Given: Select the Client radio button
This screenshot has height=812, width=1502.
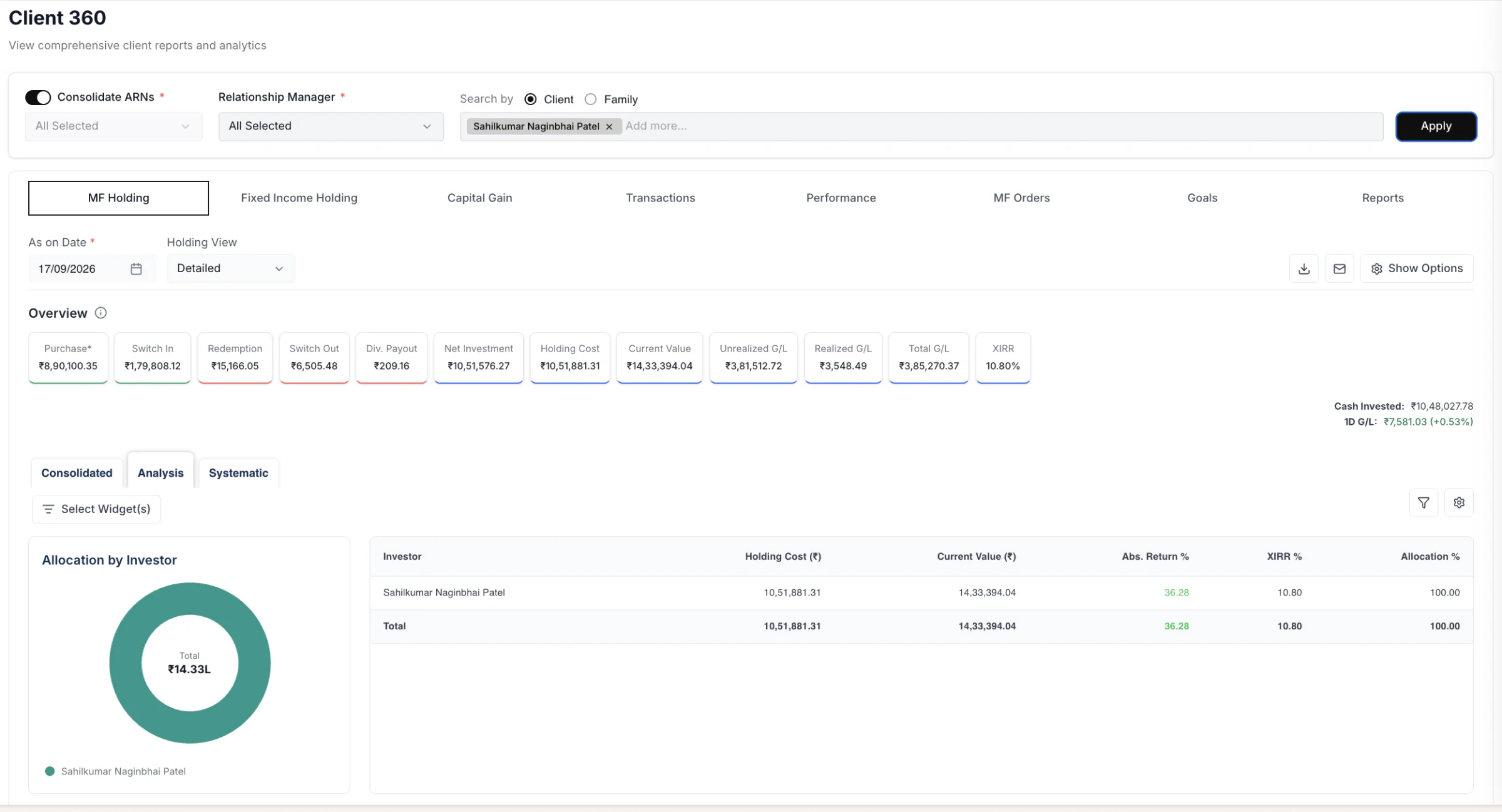Looking at the screenshot, I should tap(531, 99).
